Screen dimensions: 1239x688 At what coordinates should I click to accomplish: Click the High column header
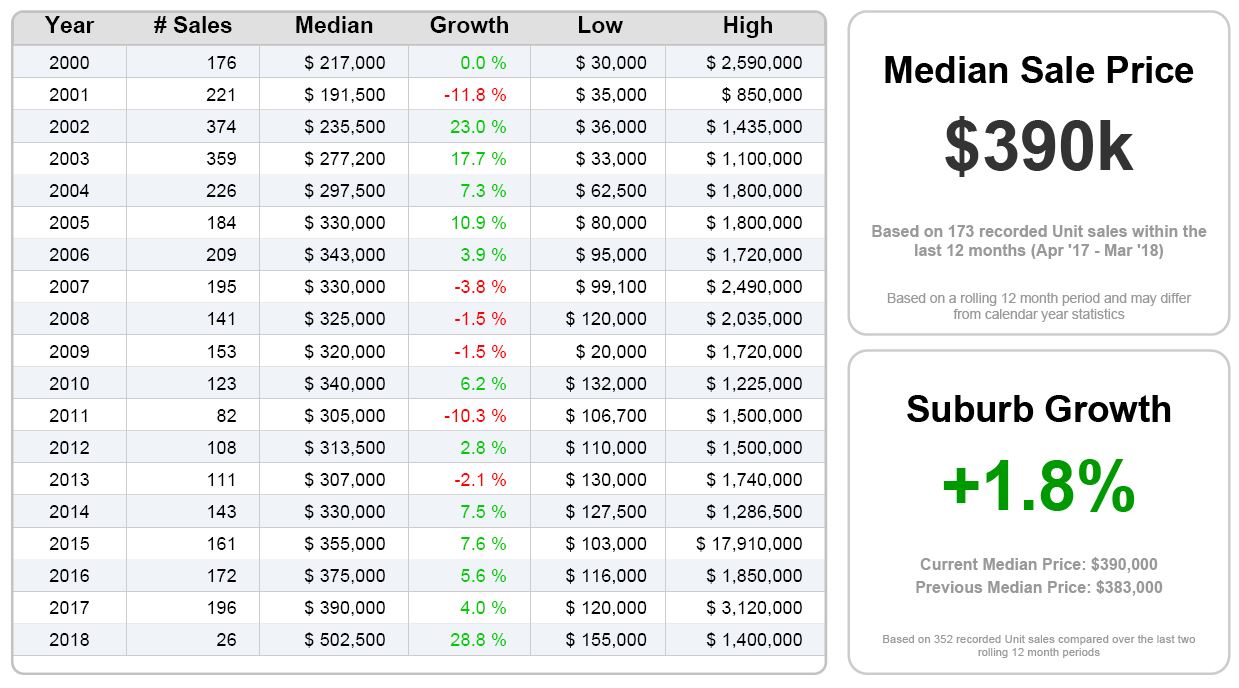747,26
